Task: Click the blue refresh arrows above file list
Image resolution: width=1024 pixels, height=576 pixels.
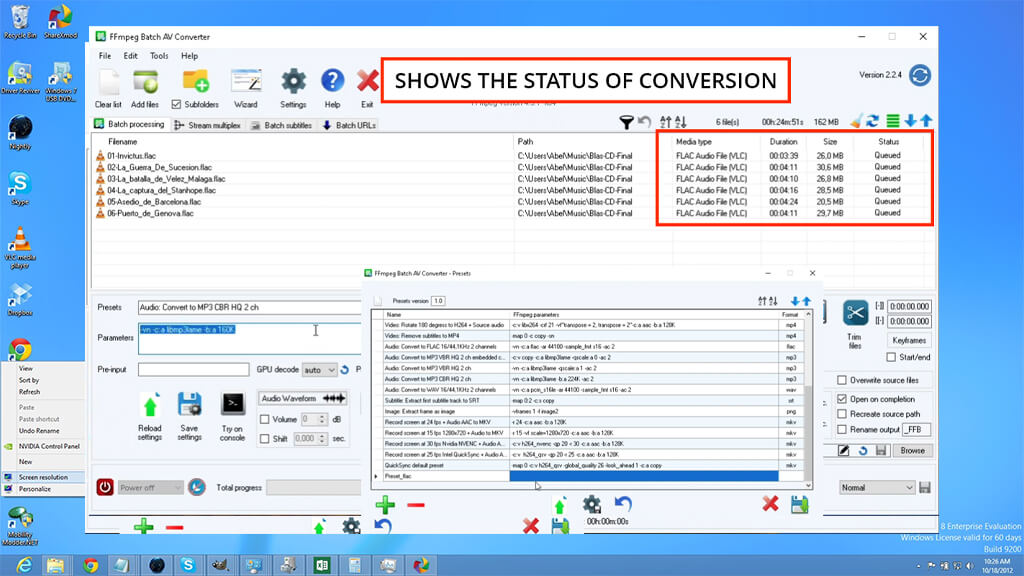Action: tap(872, 121)
